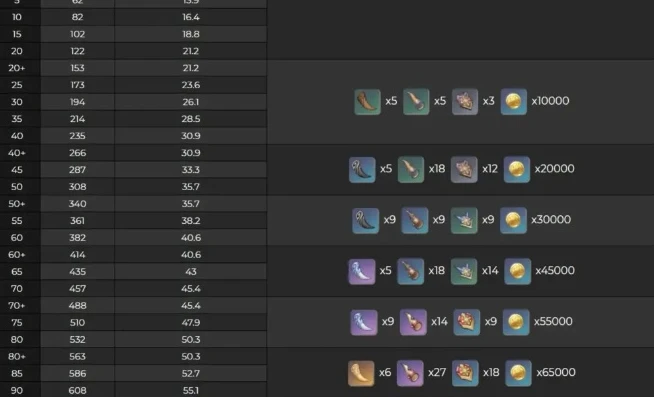Select the 55.1 stat value cell
The height and width of the screenshot is (397, 654).
[x=191, y=390]
